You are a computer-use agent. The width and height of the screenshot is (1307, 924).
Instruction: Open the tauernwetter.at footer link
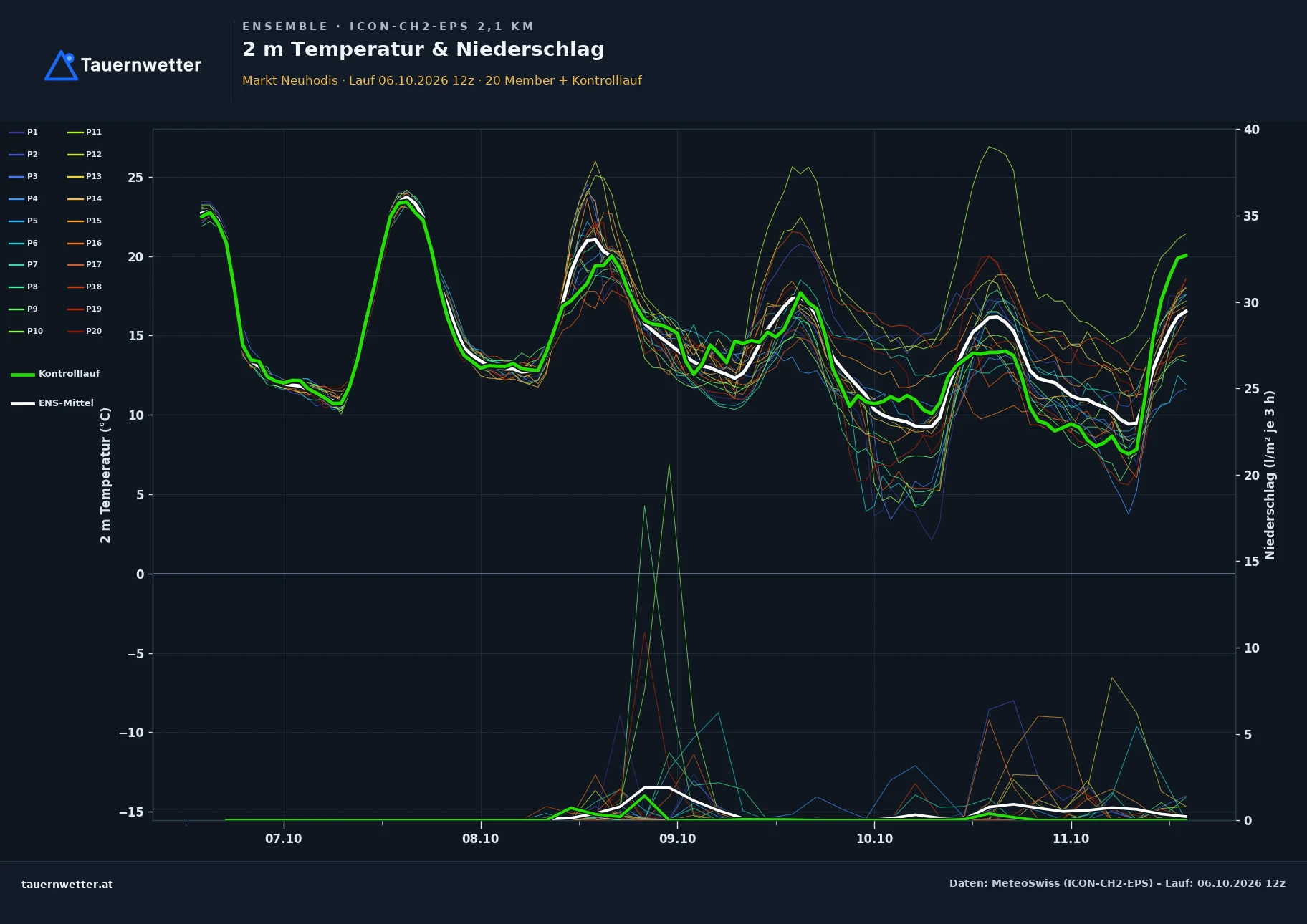click(x=67, y=885)
